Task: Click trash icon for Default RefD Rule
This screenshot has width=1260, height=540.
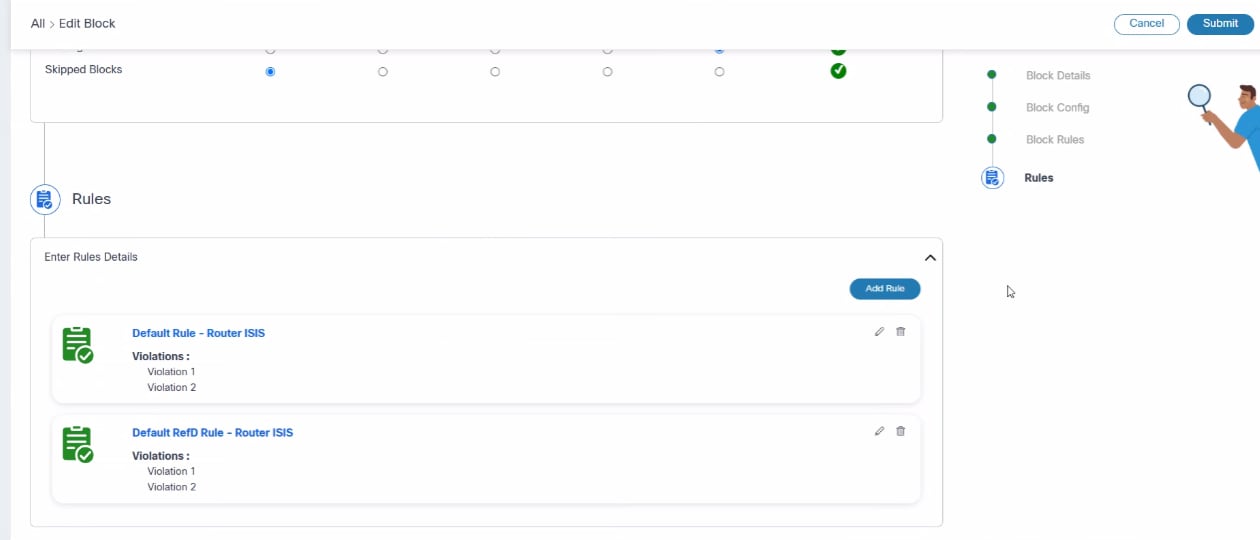Action: coord(900,431)
